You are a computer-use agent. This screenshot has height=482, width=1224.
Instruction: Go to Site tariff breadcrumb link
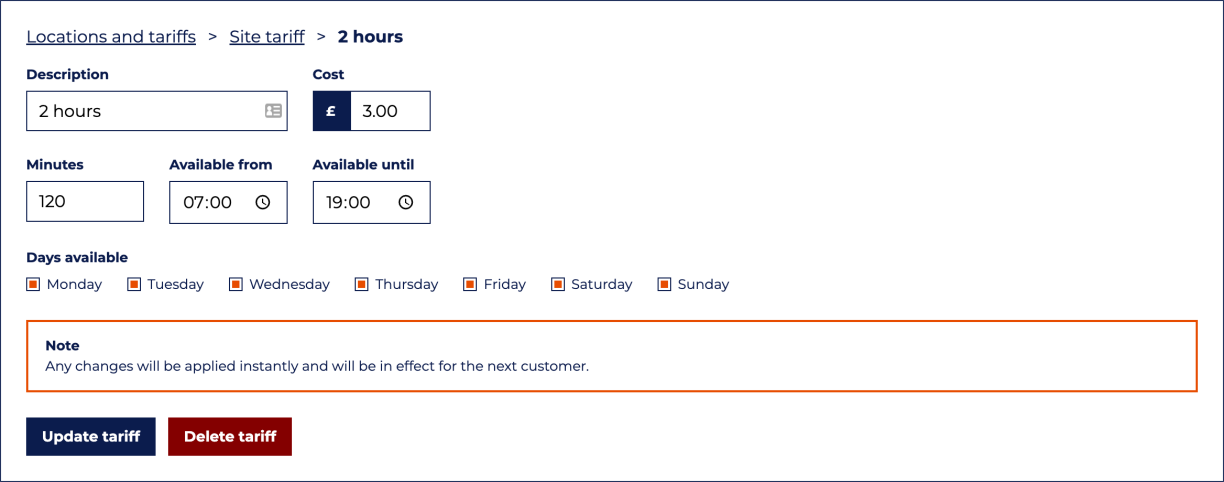(x=267, y=37)
